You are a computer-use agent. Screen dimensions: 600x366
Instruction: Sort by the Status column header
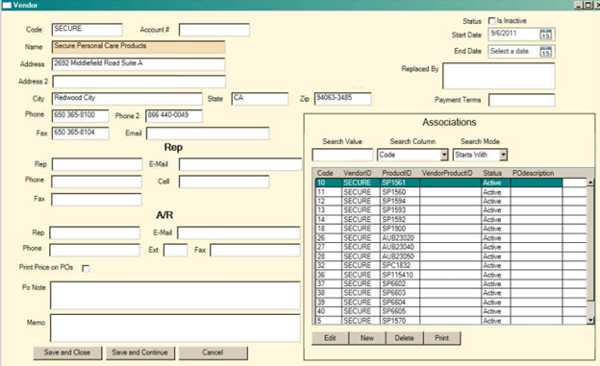[x=492, y=173]
